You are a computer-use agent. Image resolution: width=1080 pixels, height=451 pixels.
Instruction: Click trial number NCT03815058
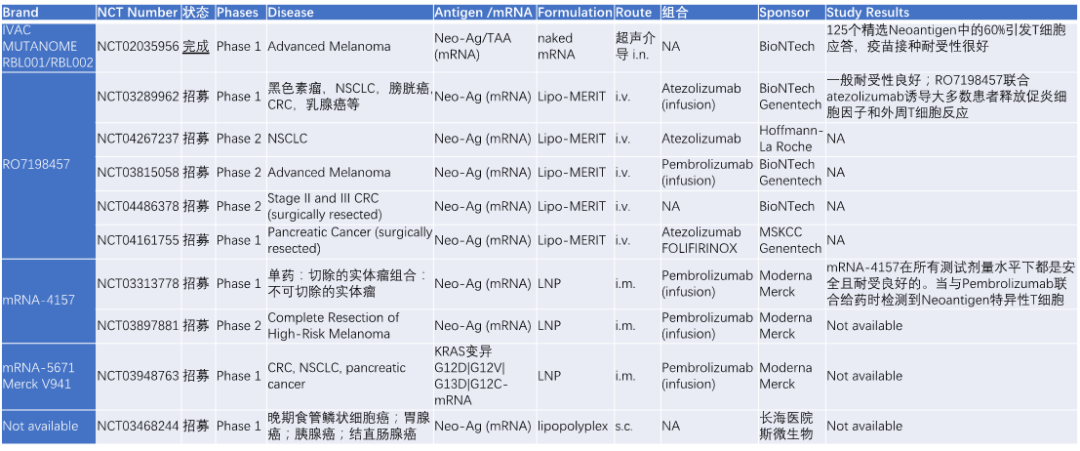(x=137, y=173)
